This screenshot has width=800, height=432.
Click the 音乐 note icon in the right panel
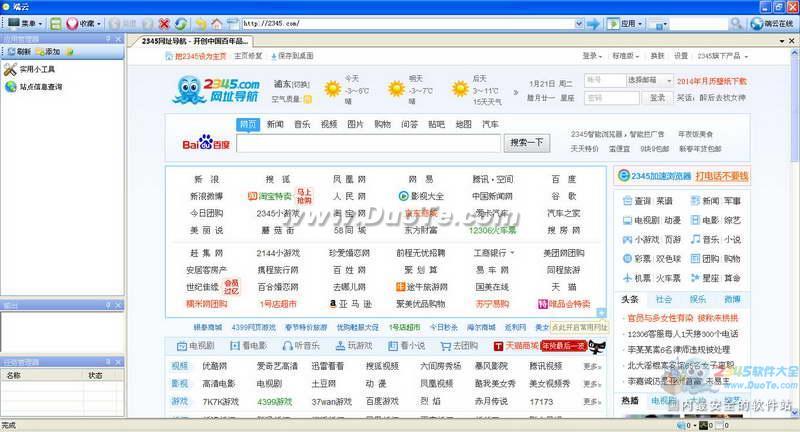click(695, 239)
